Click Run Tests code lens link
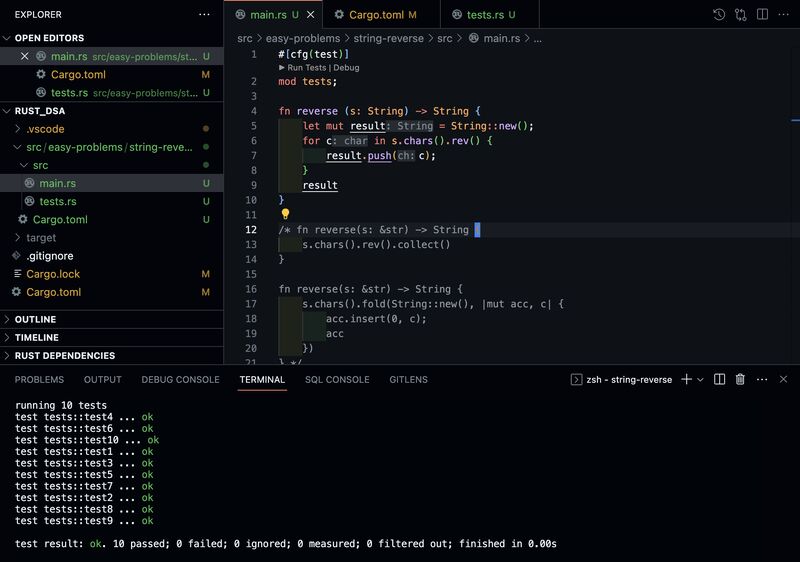 point(307,68)
